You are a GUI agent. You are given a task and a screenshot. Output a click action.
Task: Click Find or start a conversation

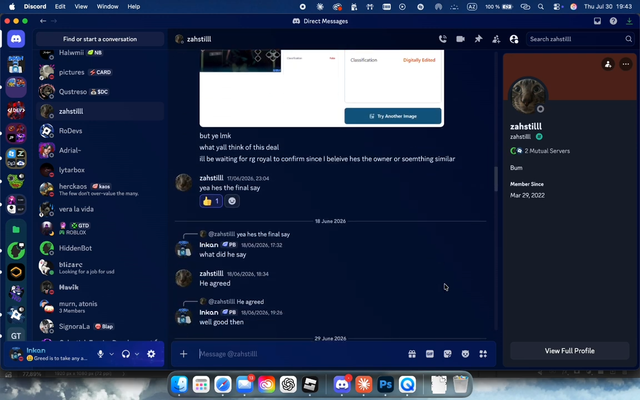pyautogui.click(x=100, y=39)
